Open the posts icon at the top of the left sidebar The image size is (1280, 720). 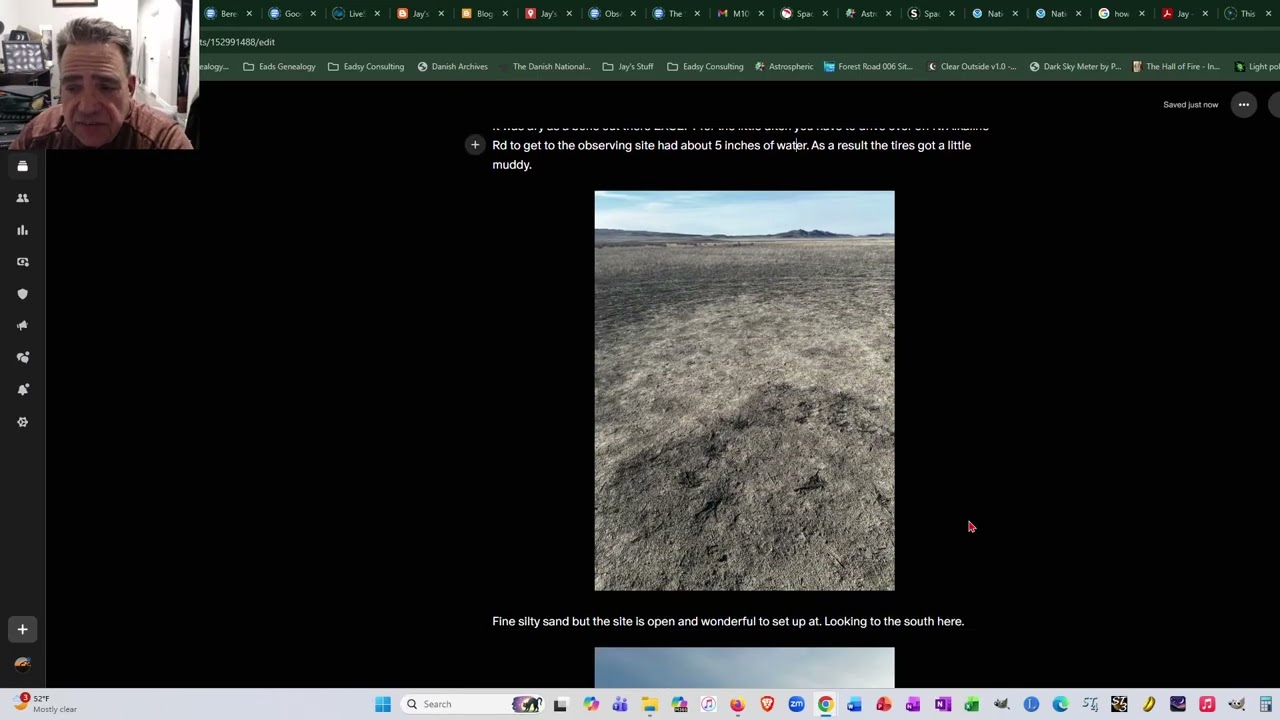click(x=22, y=166)
